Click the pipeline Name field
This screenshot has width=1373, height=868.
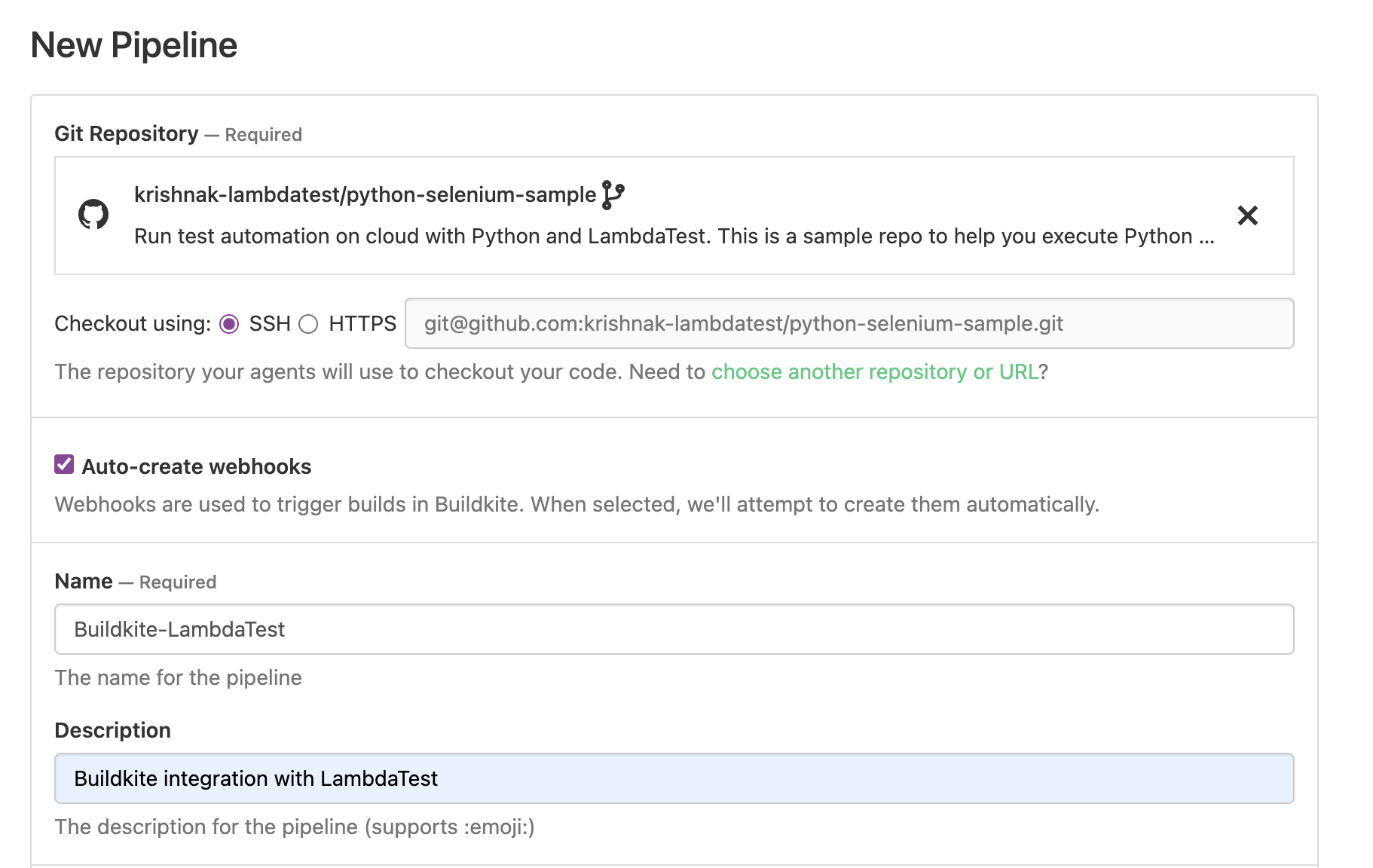coord(671,629)
